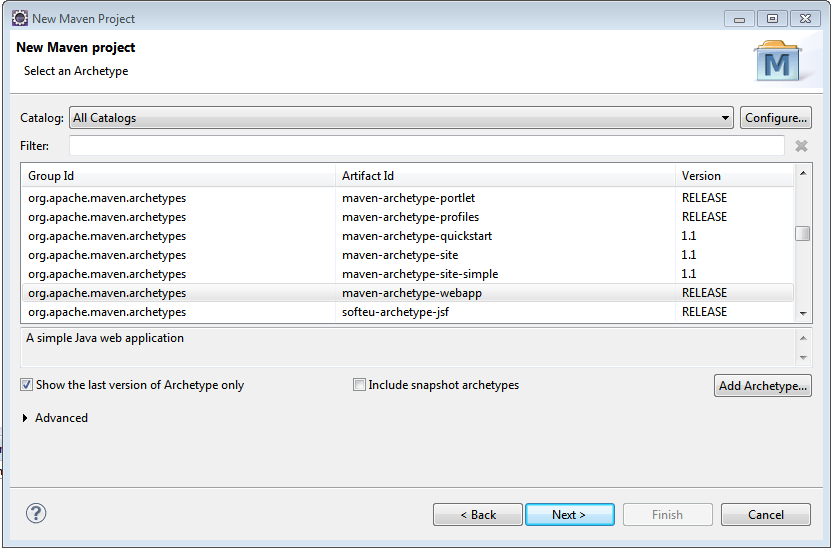The width and height of the screenshot is (831, 549).
Task: Click the 'A simple Java web application' description
Action: pos(105,338)
